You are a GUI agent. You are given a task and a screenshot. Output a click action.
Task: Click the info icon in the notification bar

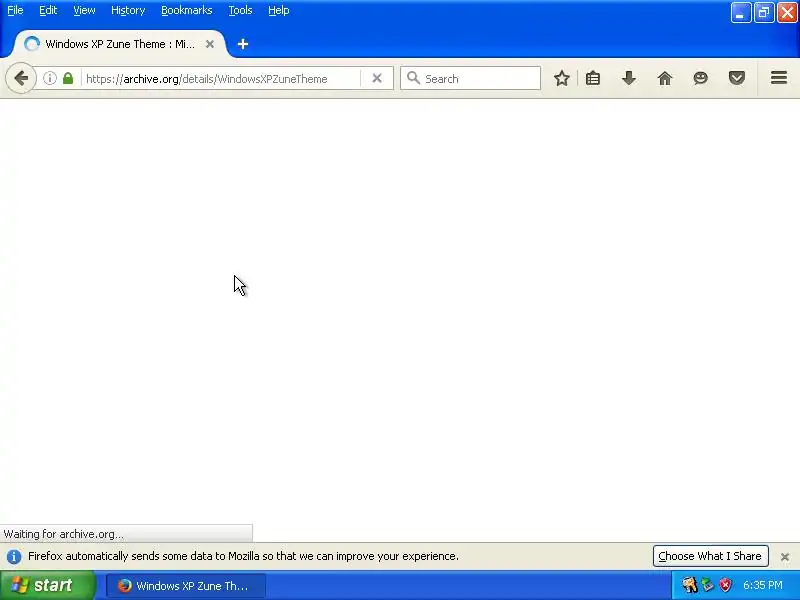tap(14, 556)
